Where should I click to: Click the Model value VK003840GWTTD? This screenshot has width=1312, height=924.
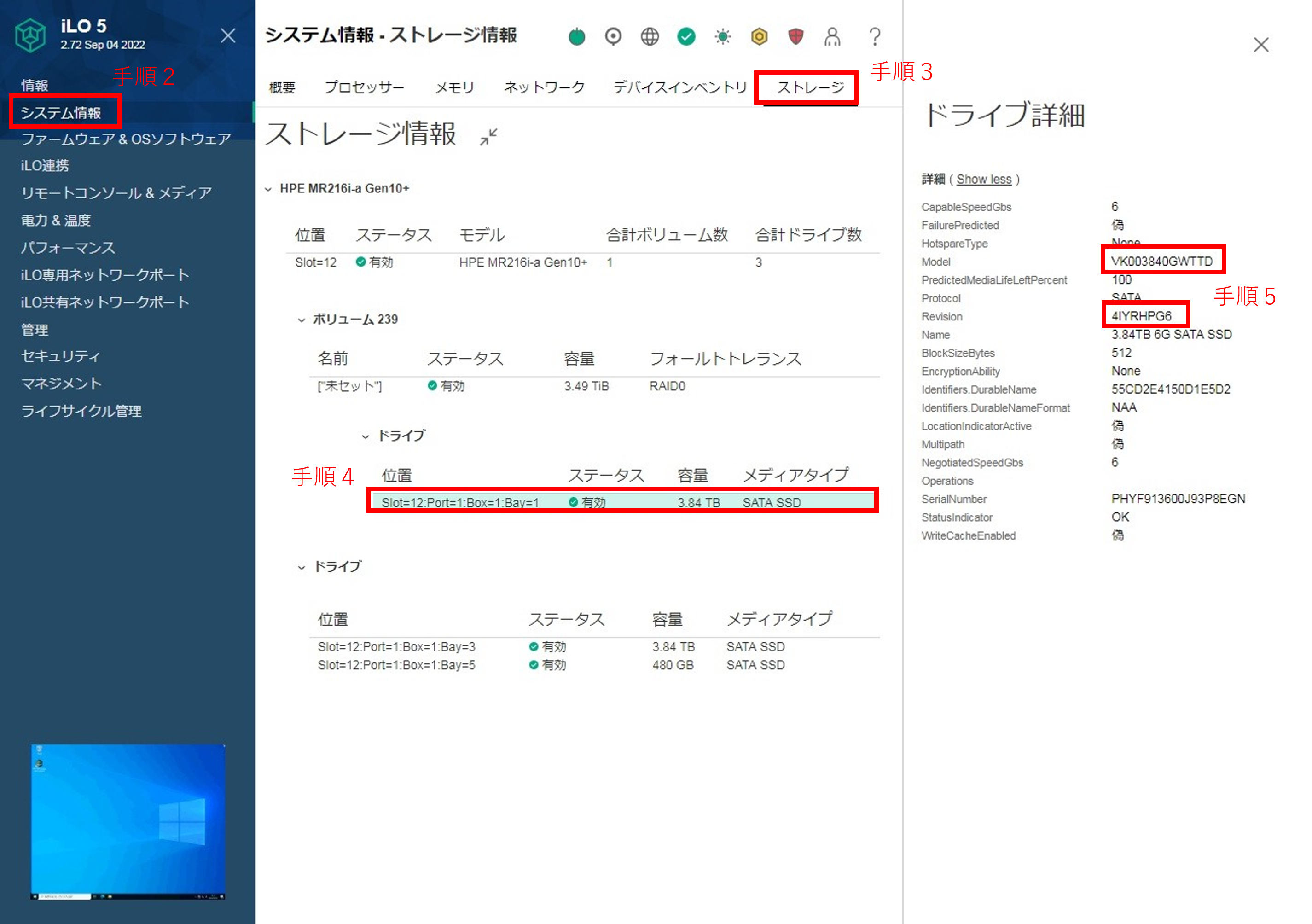pyautogui.click(x=1162, y=262)
